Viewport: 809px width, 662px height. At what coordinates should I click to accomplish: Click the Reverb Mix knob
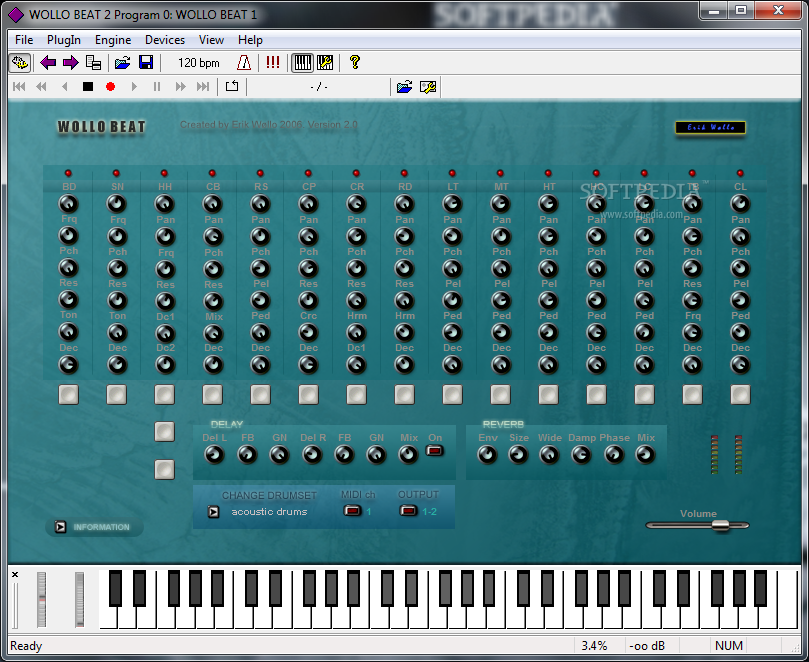coord(645,455)
